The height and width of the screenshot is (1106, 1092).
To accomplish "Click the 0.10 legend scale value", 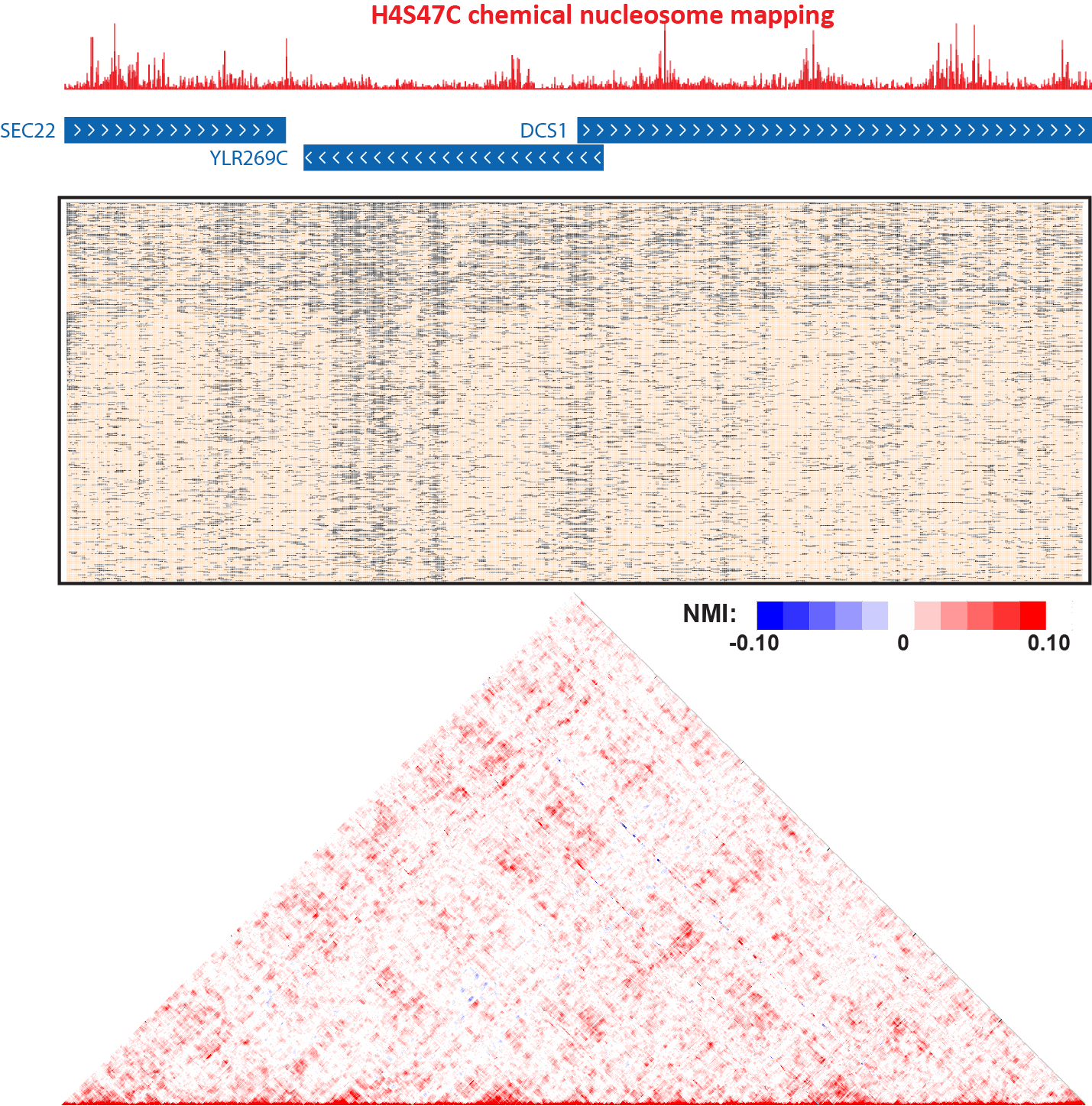I will click(1048, 643).
